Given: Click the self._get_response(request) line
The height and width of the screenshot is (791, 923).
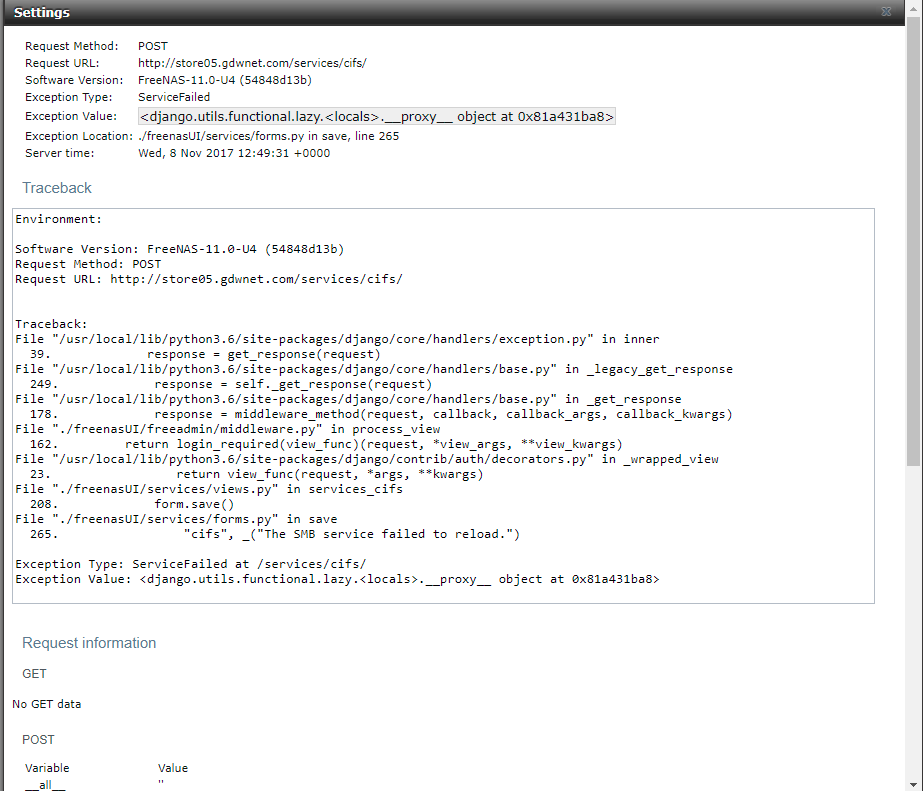Looking at the screenshot, I should click(231, 384).
